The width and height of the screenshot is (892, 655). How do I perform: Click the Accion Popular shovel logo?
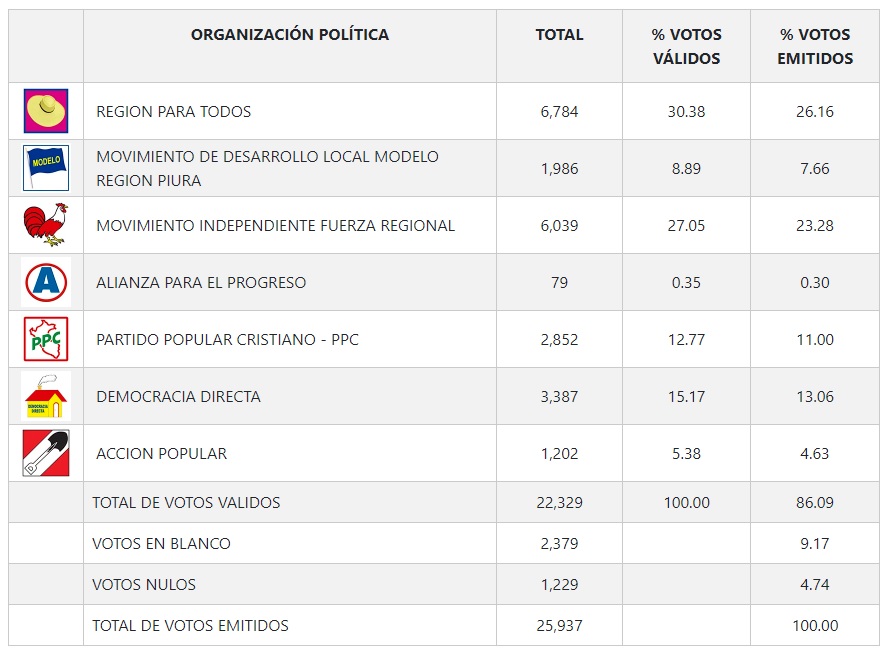pos(46,453)
